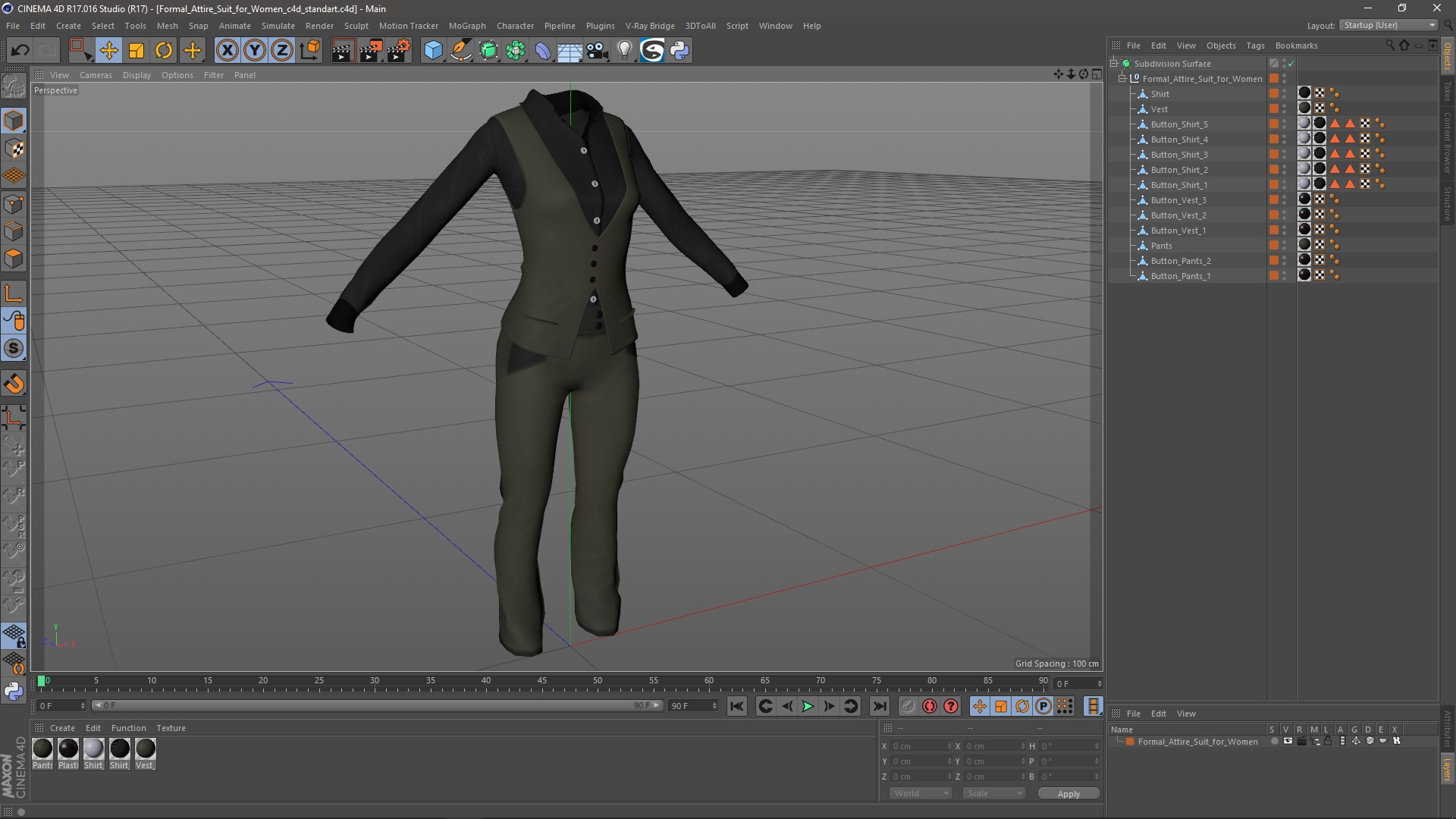
Task: Select the Button_Vest_2 object
Action: [x=1178, y=215]
